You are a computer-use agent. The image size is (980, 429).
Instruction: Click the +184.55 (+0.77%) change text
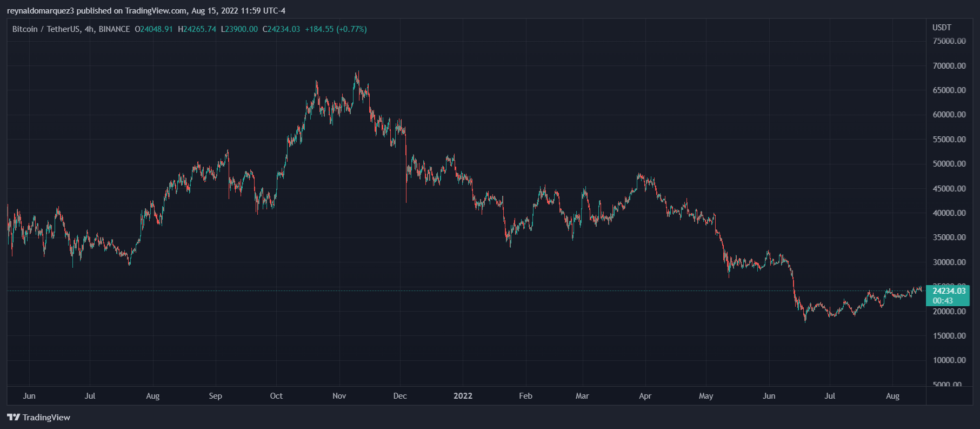(336, 29)
